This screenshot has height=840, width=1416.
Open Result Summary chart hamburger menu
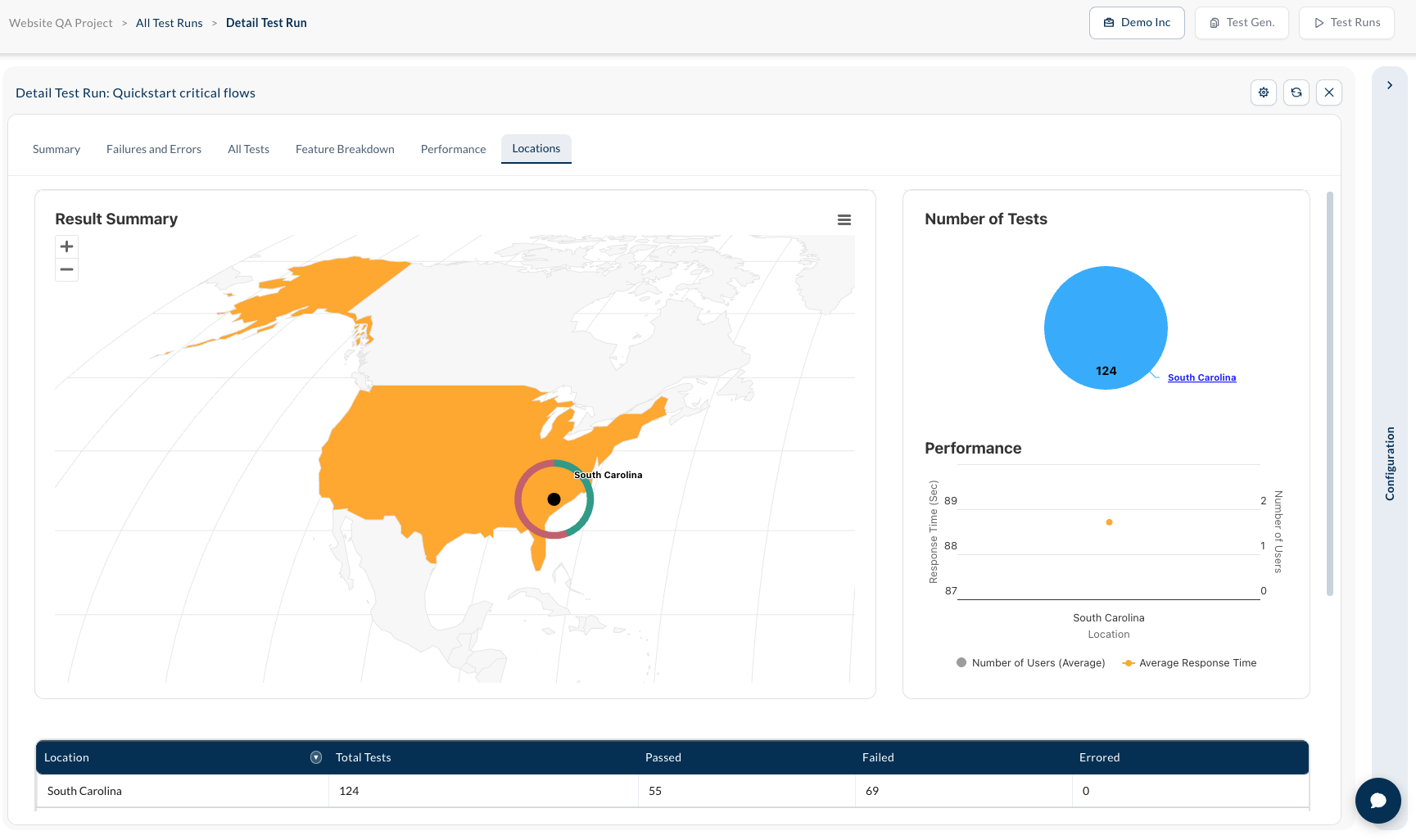point(844,219)
